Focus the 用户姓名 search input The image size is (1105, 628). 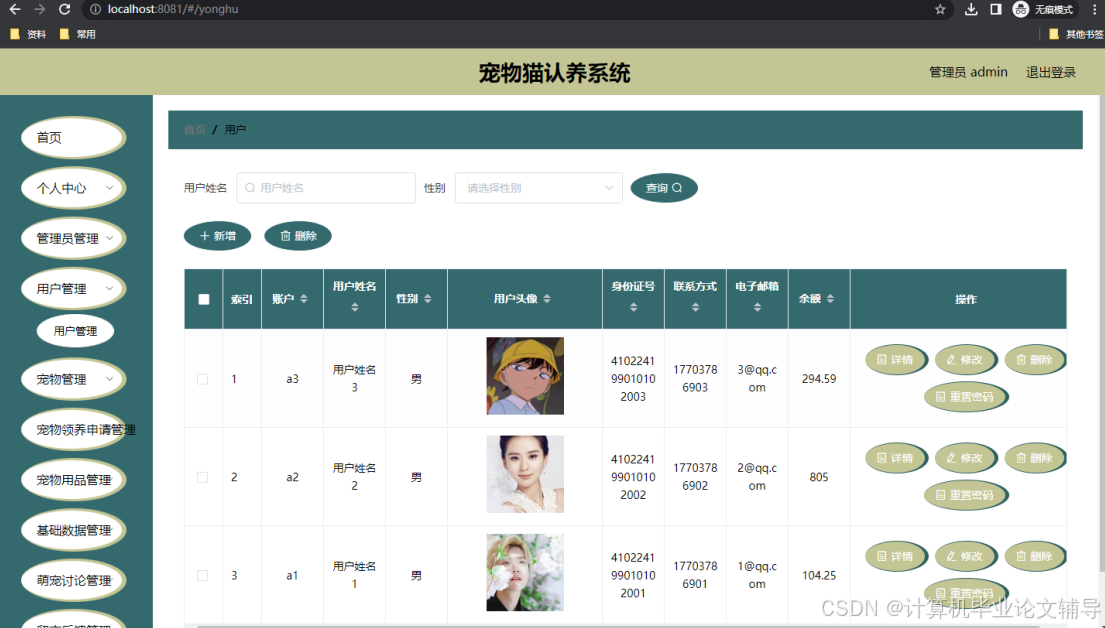[x=326, y=188]
